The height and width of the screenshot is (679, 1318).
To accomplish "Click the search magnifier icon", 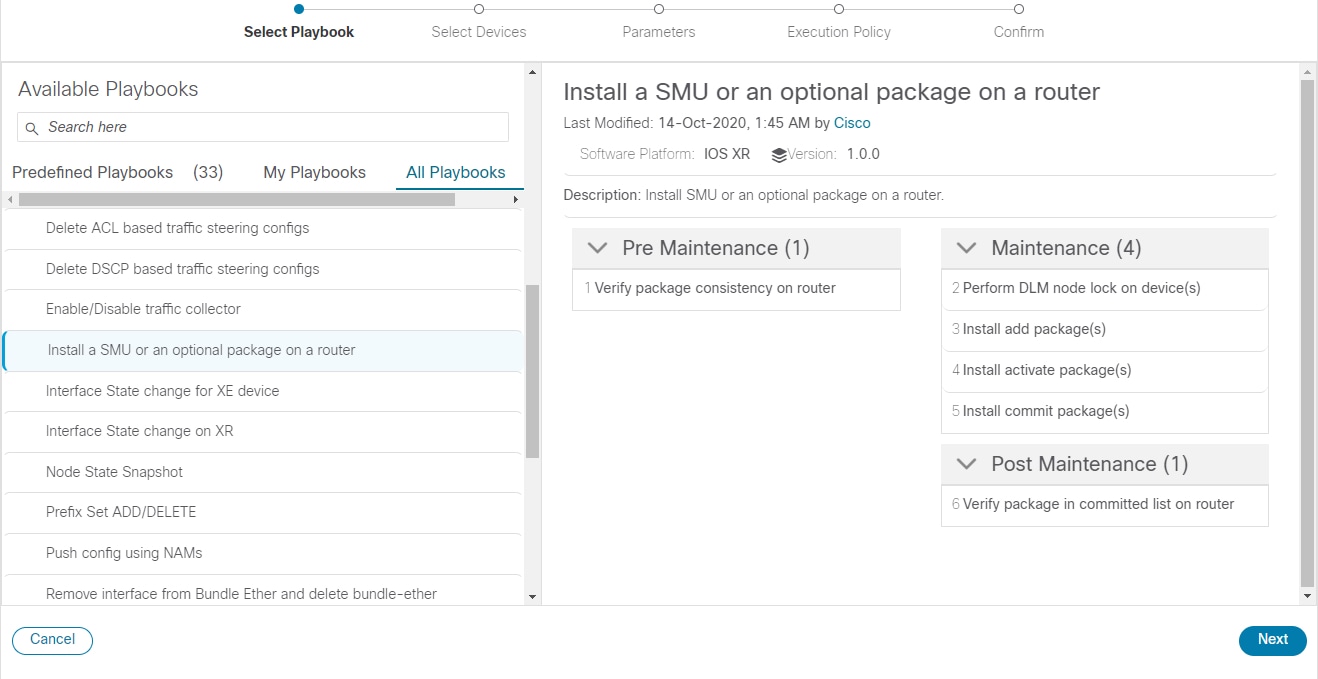I will pos(31,127).
